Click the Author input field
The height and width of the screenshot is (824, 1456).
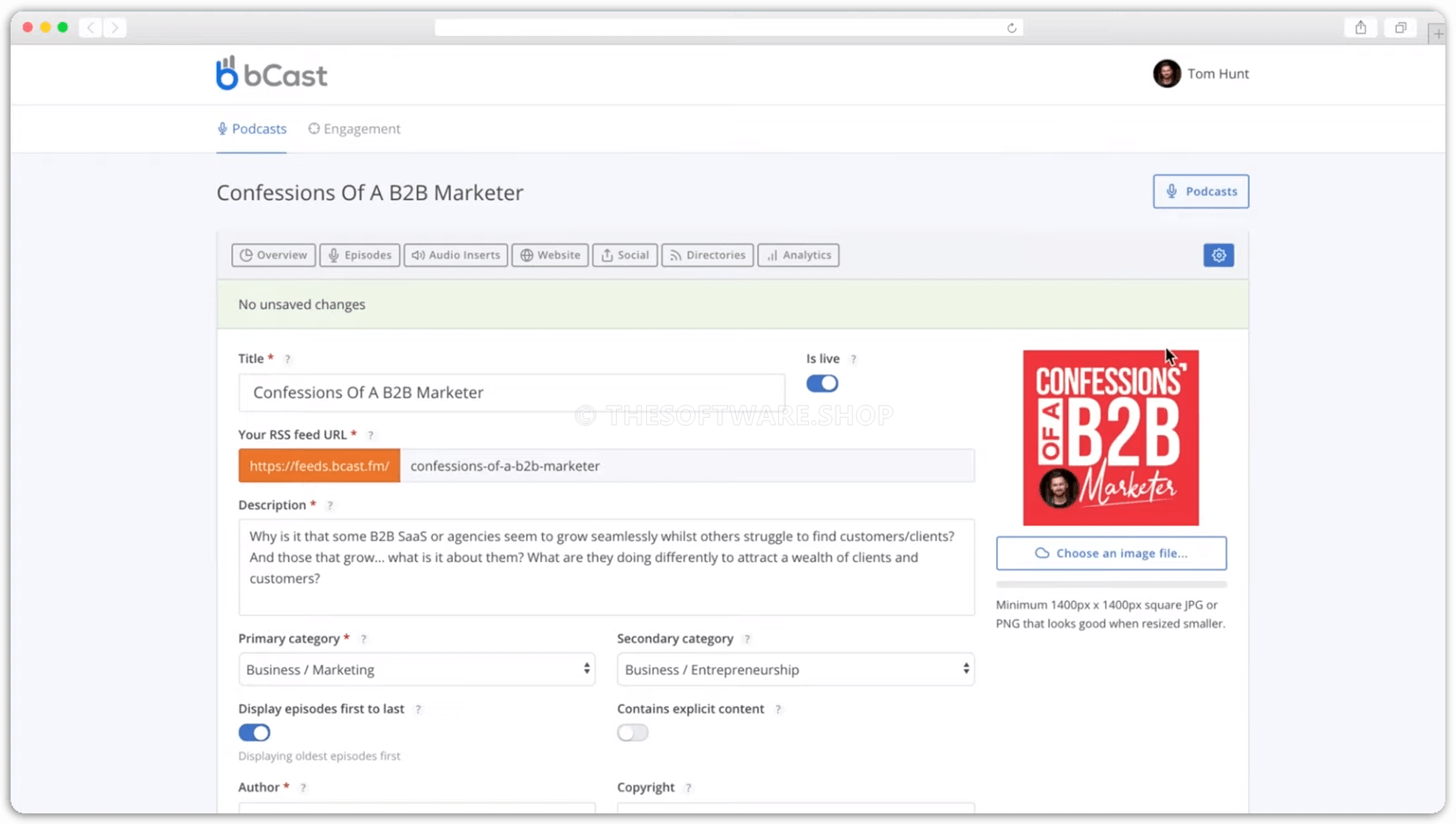pyautogui.click(x=416, y=808)
